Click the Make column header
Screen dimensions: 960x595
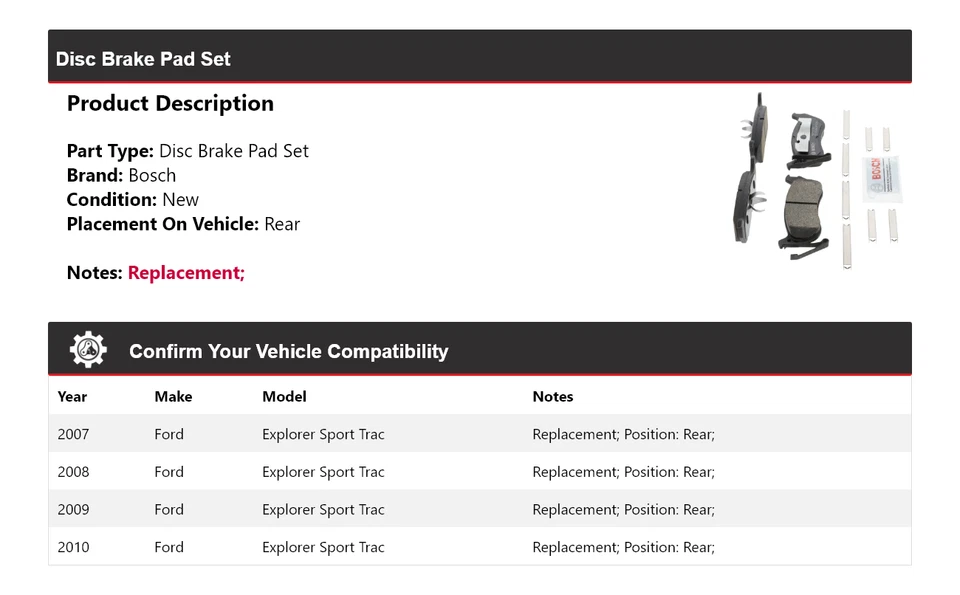pos(173,396)
